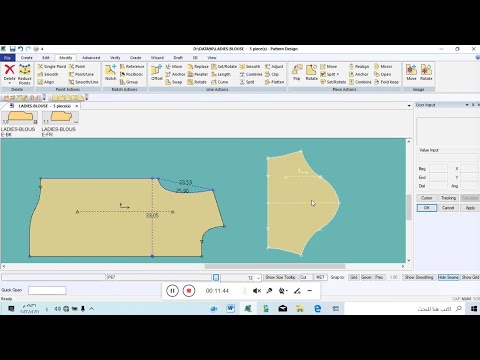
Task: Select the Clip line action
Action: click(x=272, y=74)
